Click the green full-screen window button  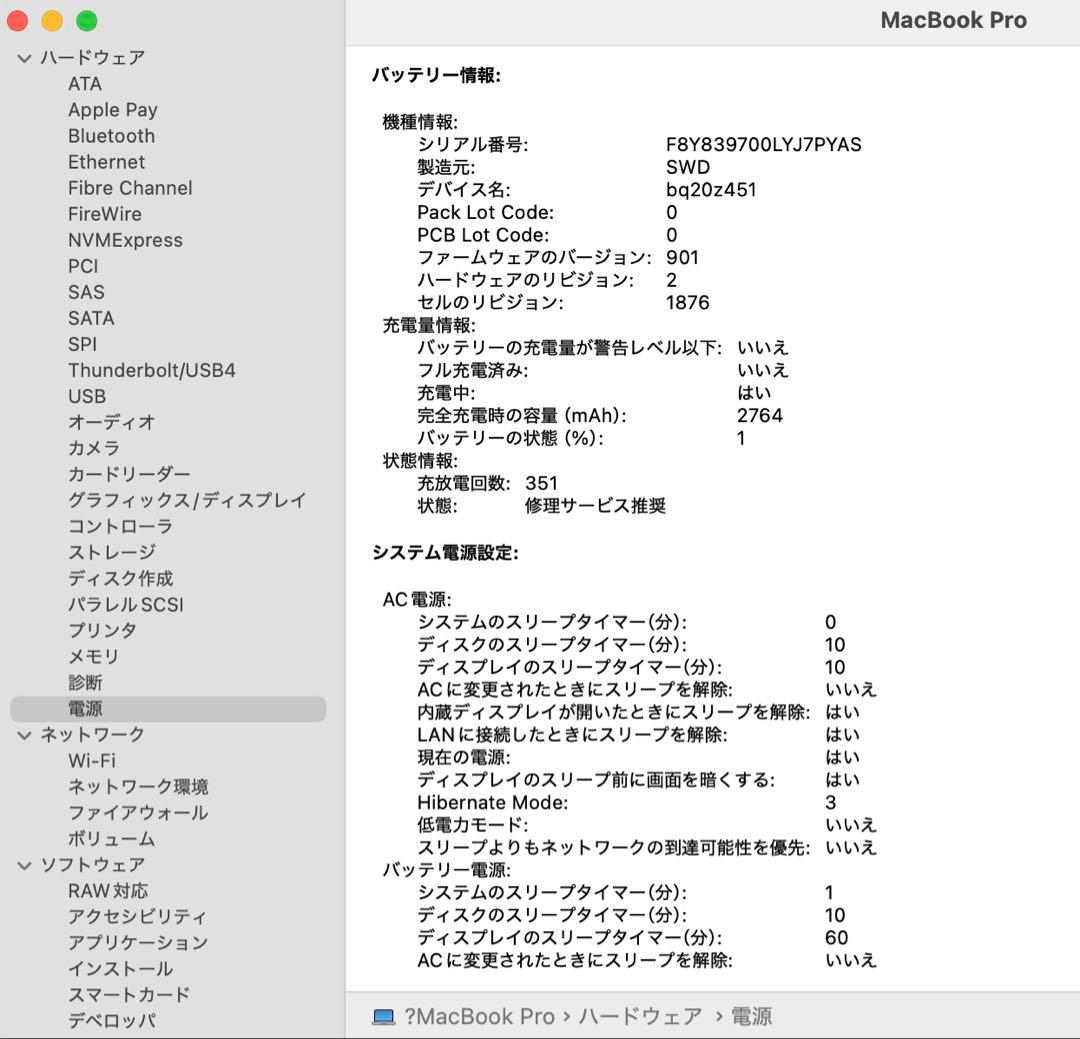87,19
